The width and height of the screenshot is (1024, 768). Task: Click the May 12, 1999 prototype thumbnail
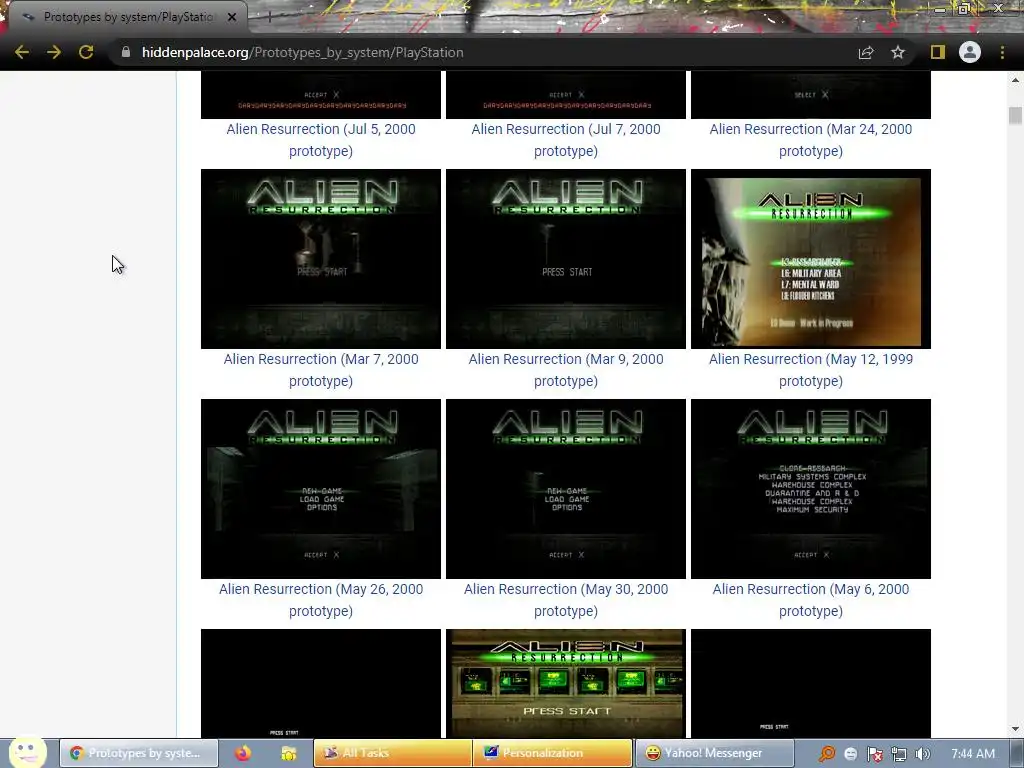point(810,259)
